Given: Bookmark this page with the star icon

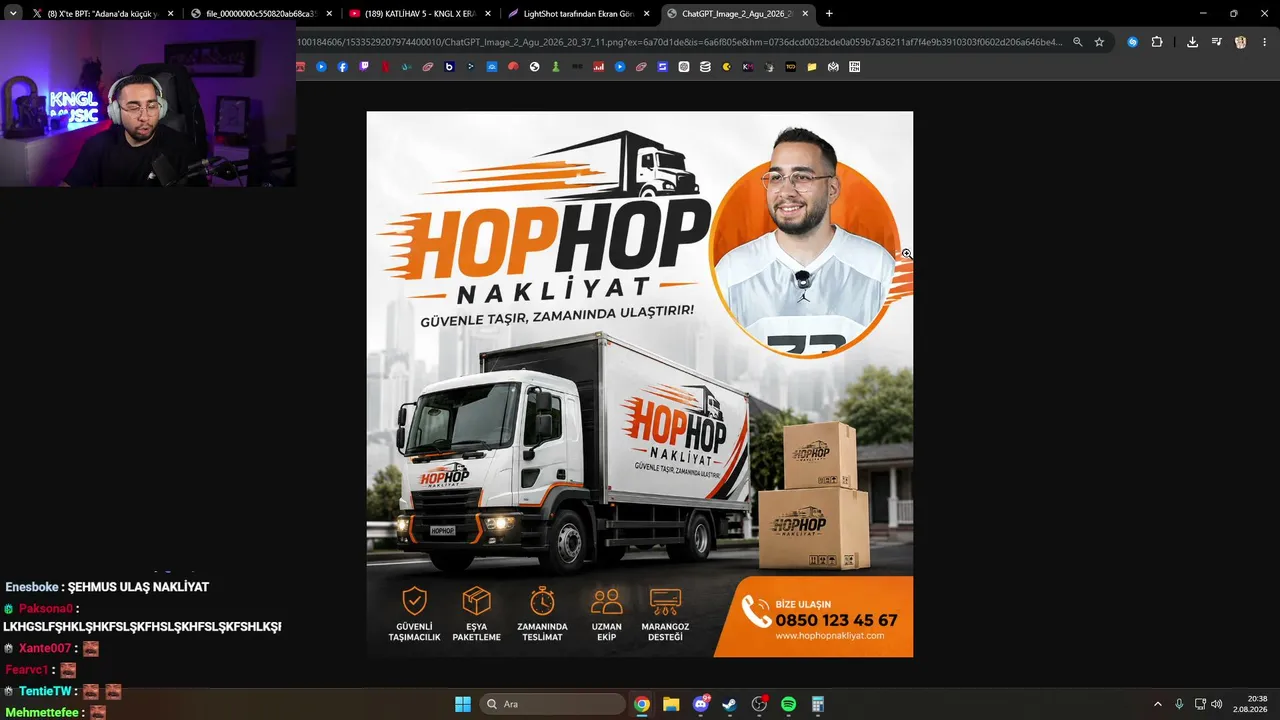Looking at the screenshot, I should coord(1099,42).
